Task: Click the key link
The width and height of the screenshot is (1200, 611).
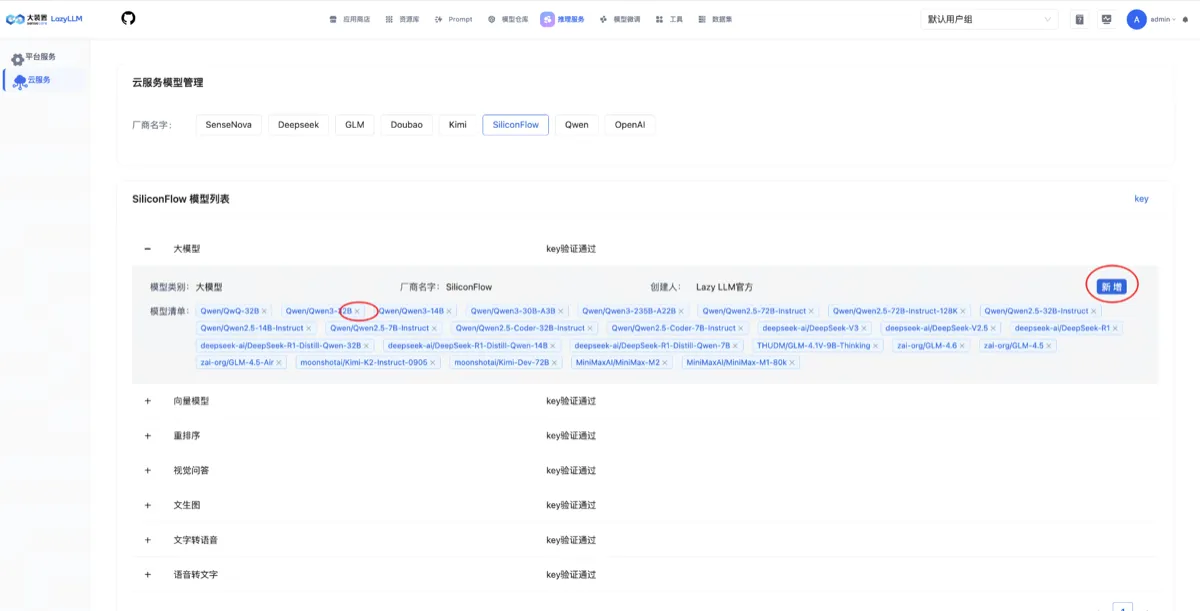Action: [x=1141, y=199]
